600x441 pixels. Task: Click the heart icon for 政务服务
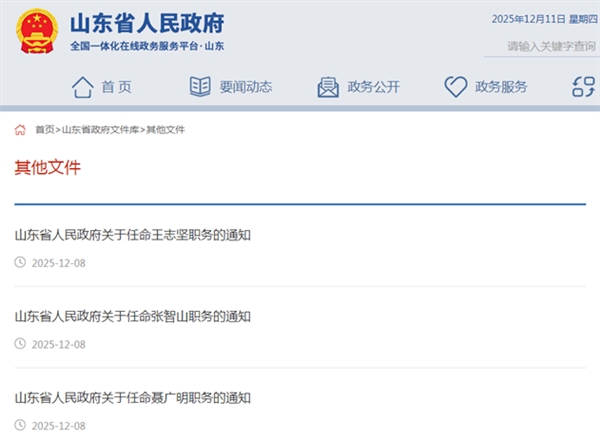click(456, 87)
